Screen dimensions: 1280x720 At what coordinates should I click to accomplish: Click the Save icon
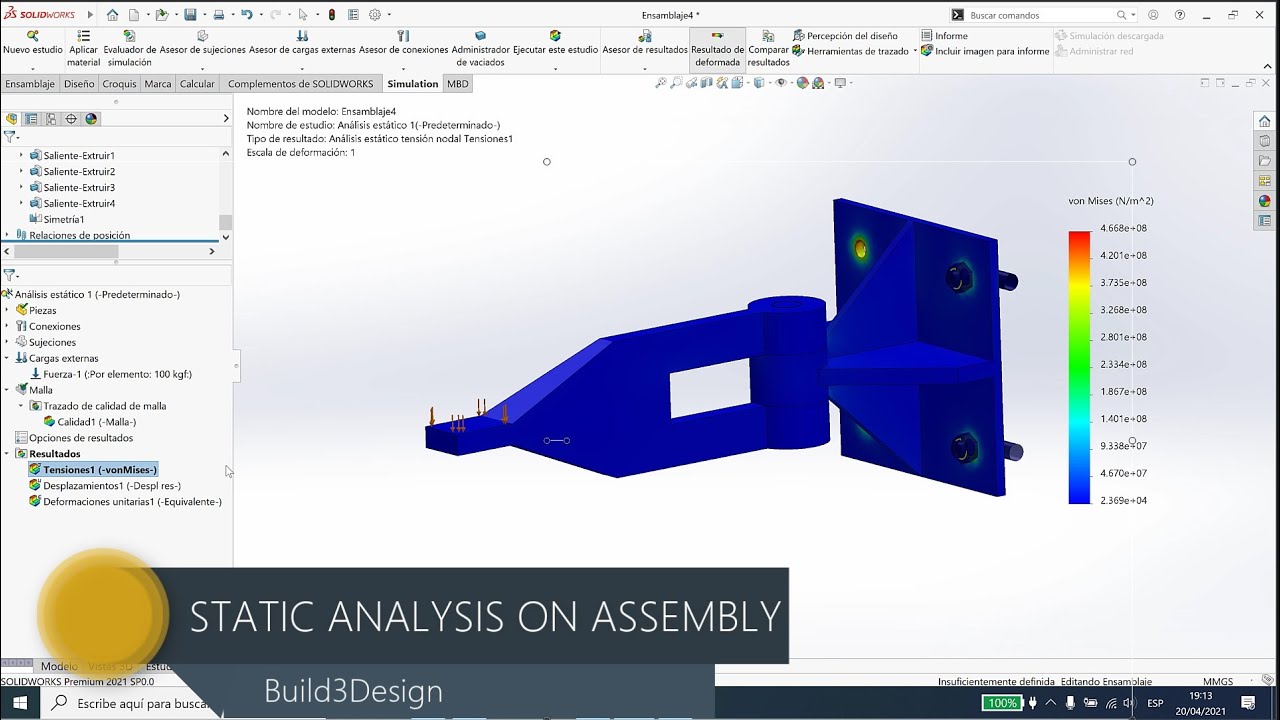pos(192,15)
